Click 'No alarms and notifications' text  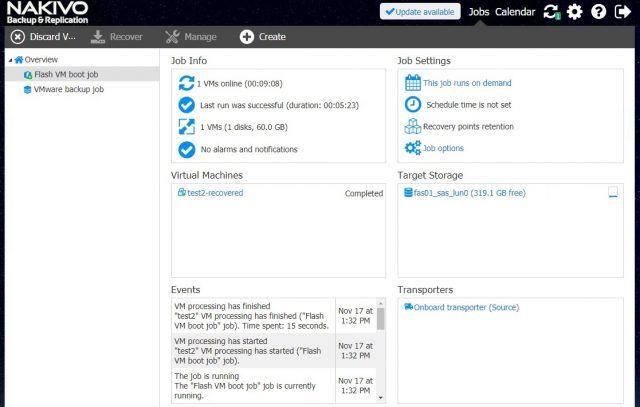tap(249, 149)
